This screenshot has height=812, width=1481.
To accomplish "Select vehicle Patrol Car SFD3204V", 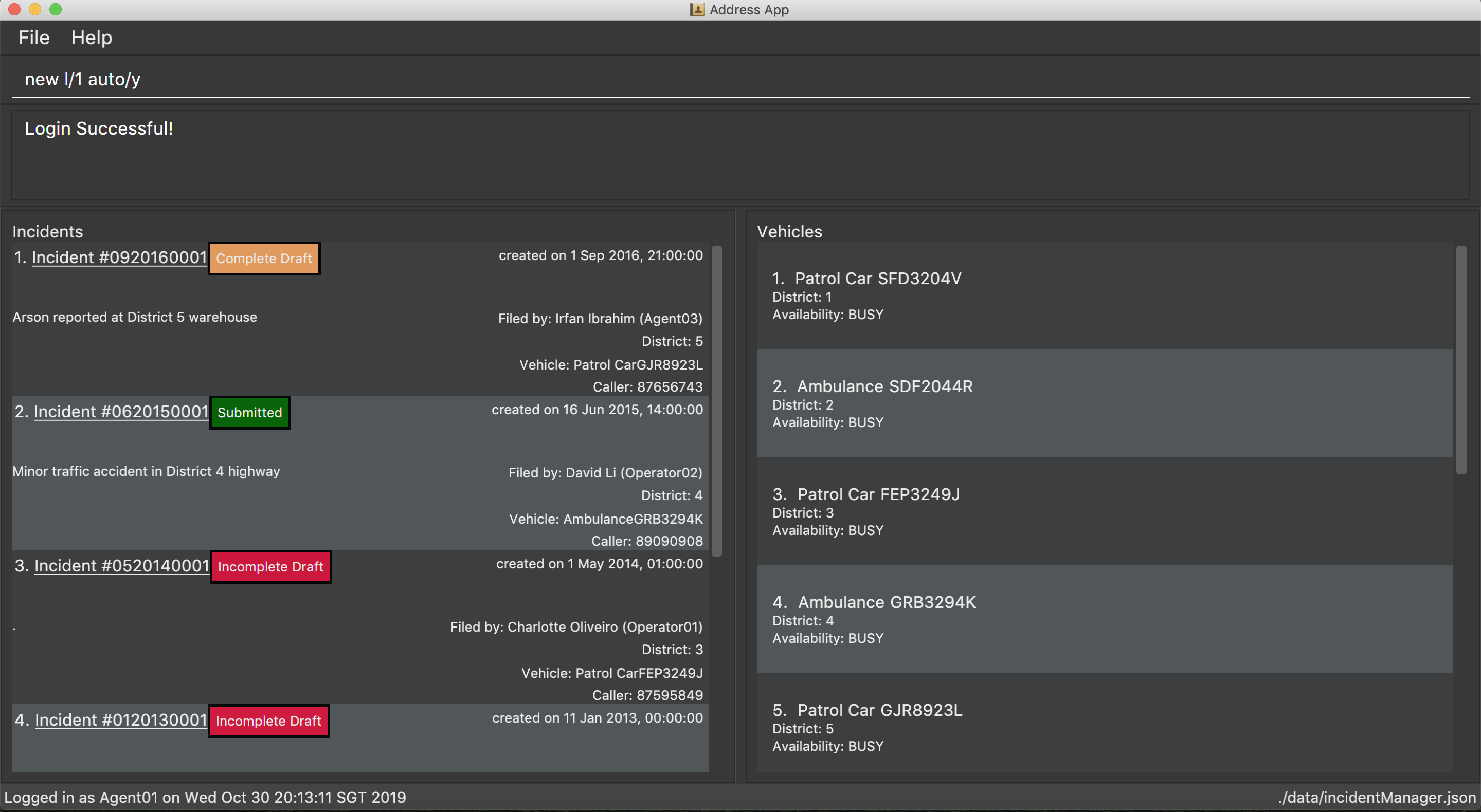I will (x=1105, y=296).
